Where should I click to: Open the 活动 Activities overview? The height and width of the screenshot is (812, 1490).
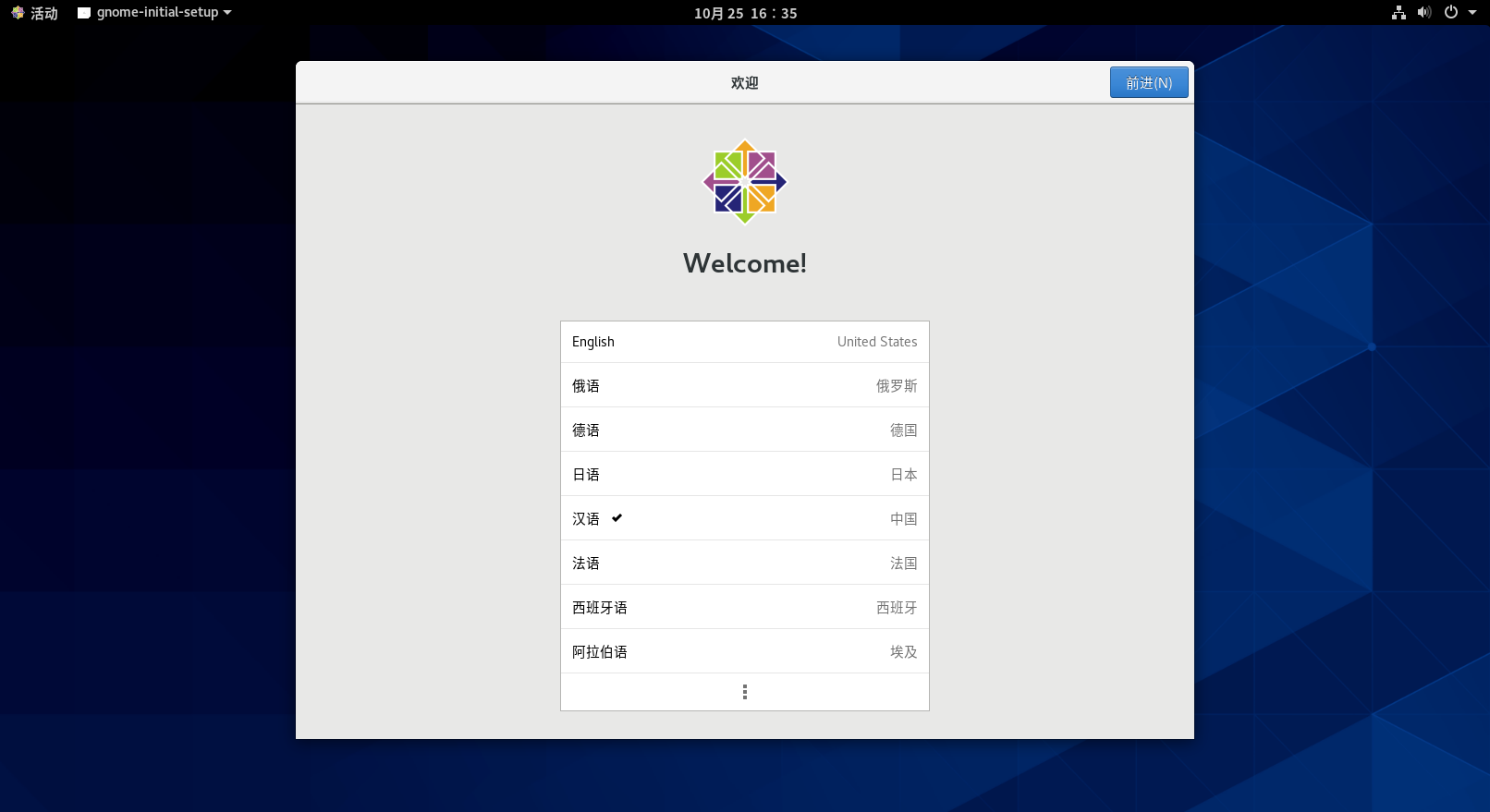click(43, 13)
